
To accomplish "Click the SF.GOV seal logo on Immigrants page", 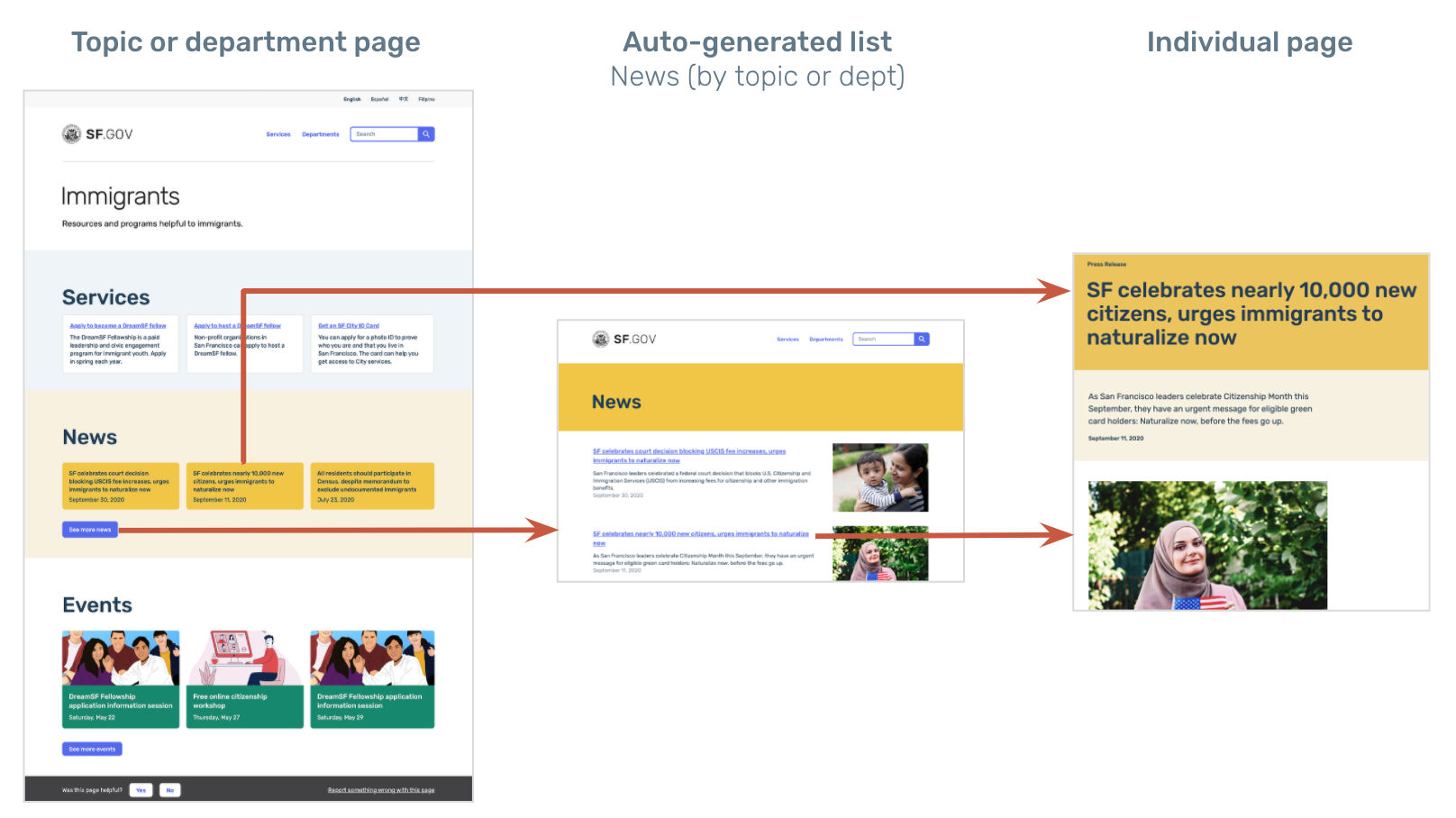I will point(71,134).
